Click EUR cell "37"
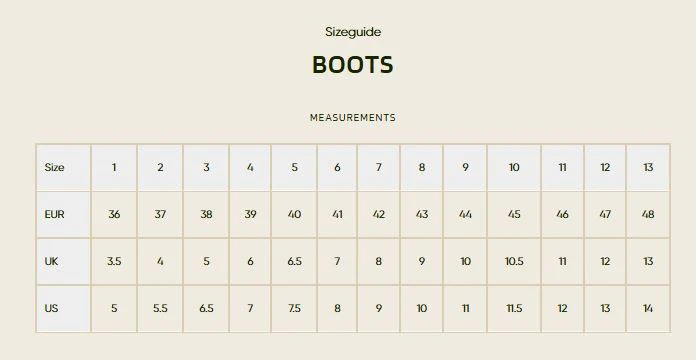Image resolution: width=696 pixels, height=360 pixels. [160, 214]
